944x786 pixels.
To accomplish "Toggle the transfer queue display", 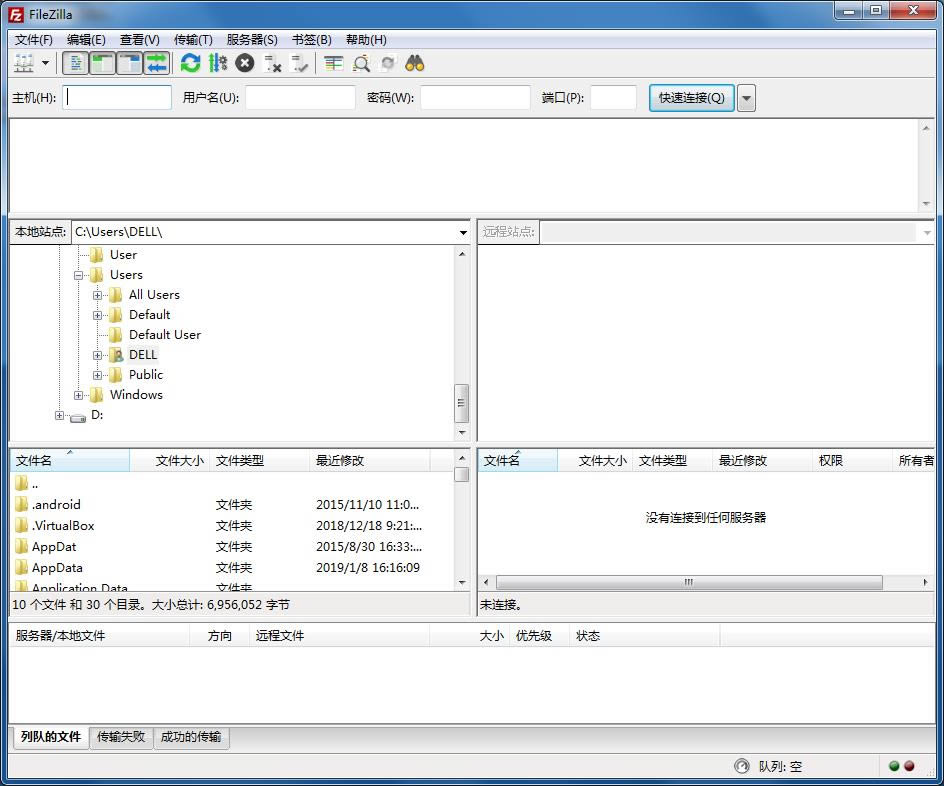I will pos(157,63).
